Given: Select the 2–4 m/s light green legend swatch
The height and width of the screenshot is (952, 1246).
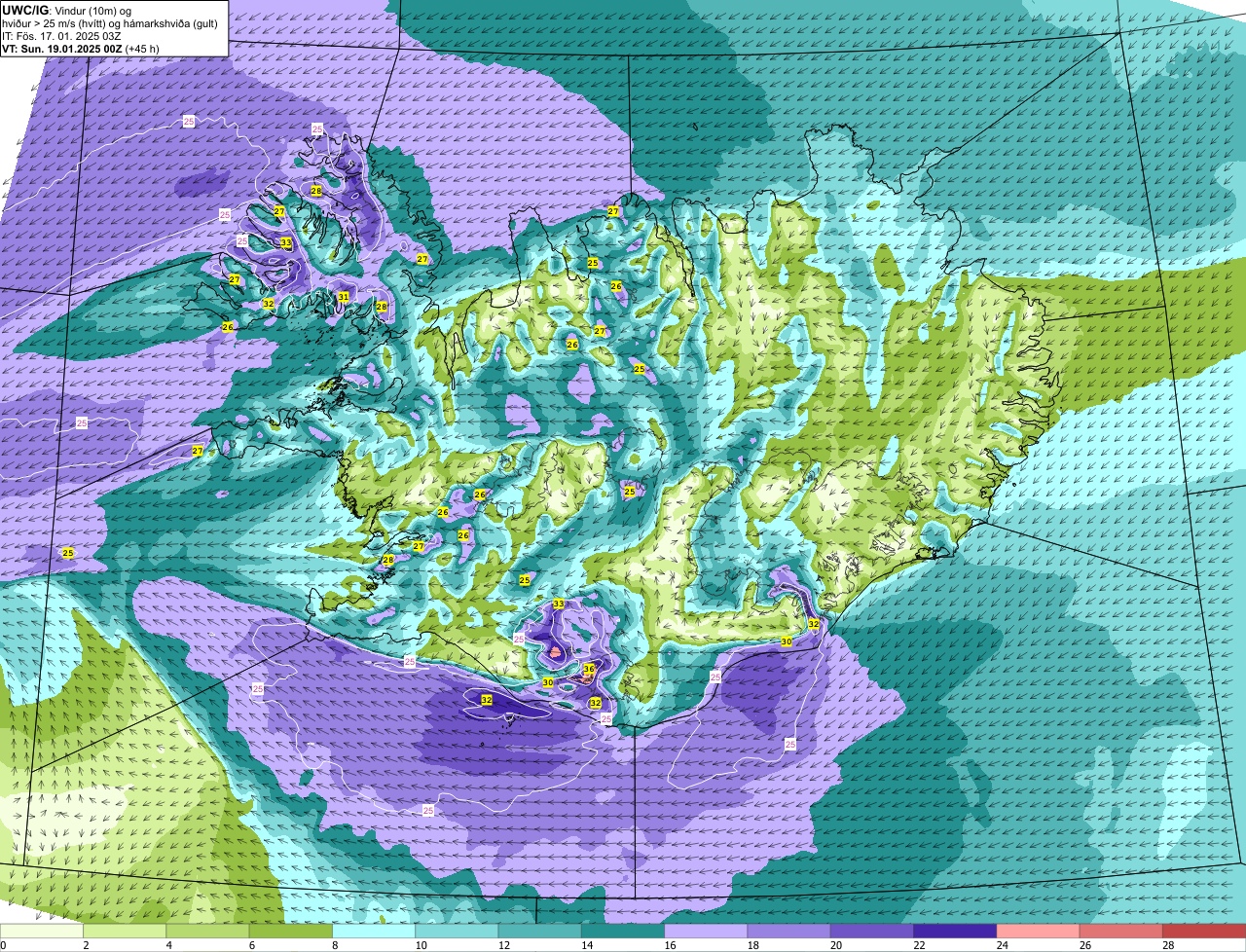Looking at the screenshot, I should (x=126, y=932).
